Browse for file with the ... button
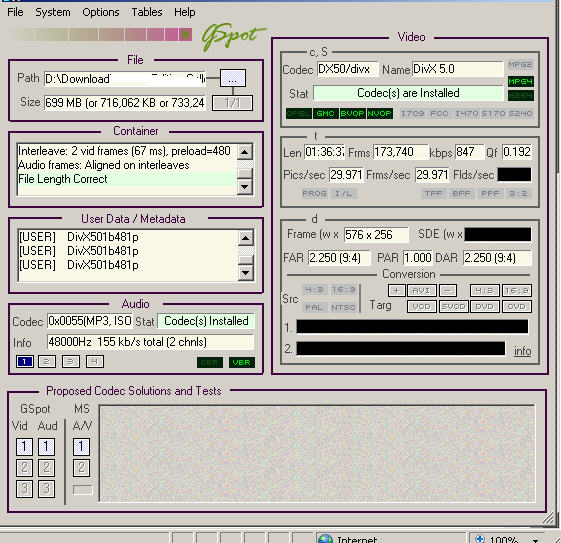 click(x=233, y=78)
